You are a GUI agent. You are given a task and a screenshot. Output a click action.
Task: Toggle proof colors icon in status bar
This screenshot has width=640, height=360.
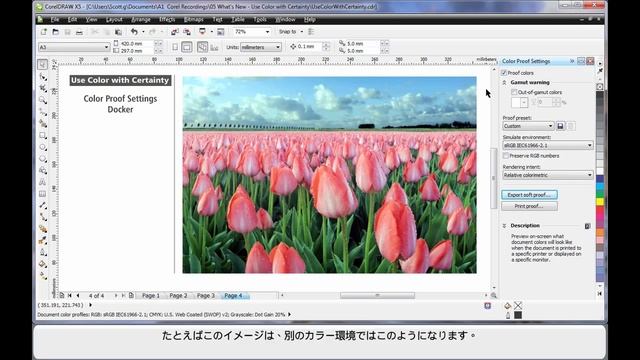tap(487, 306)
